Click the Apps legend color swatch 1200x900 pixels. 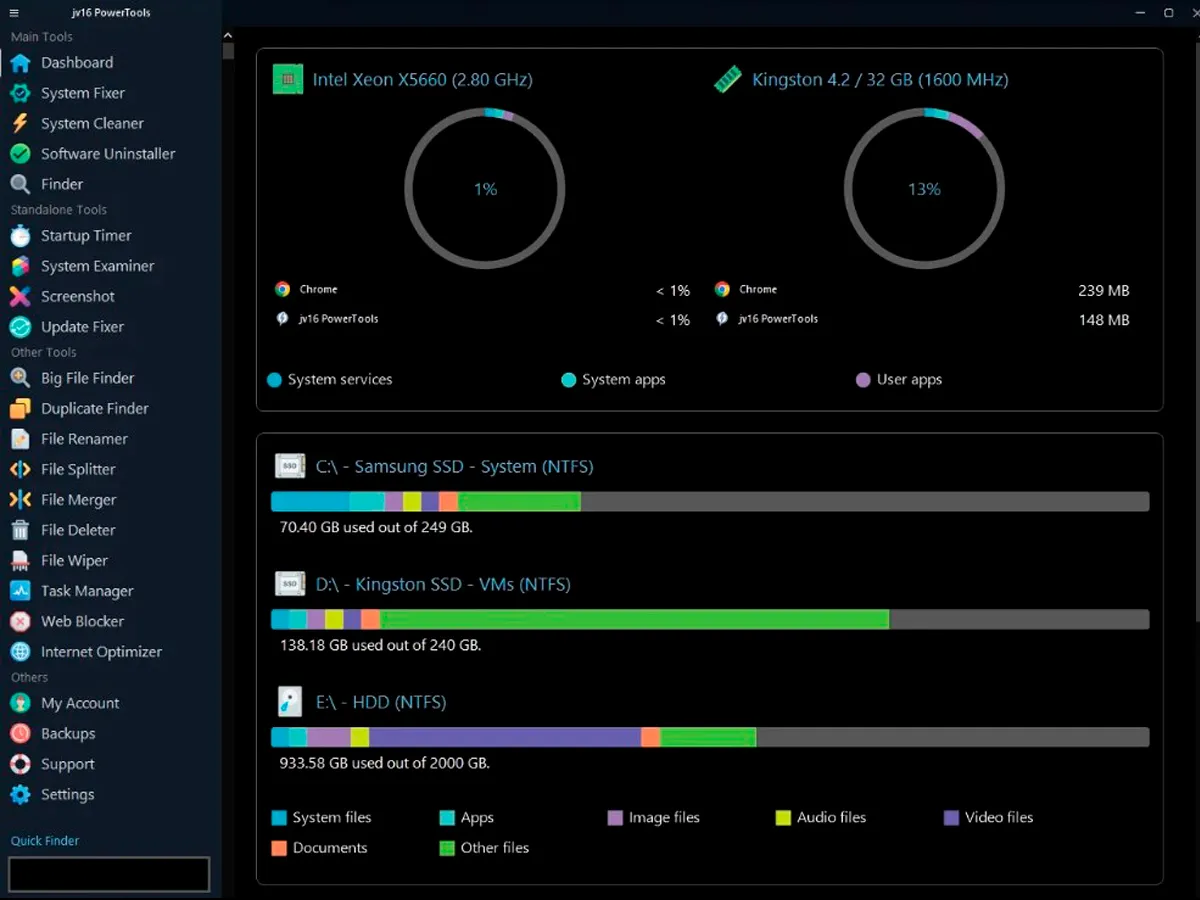447,818
